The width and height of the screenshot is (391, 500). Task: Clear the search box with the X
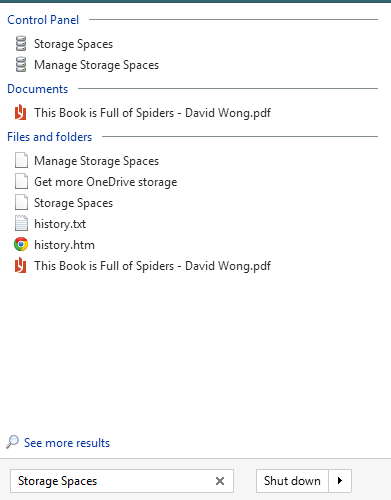[x=220, y=481]
